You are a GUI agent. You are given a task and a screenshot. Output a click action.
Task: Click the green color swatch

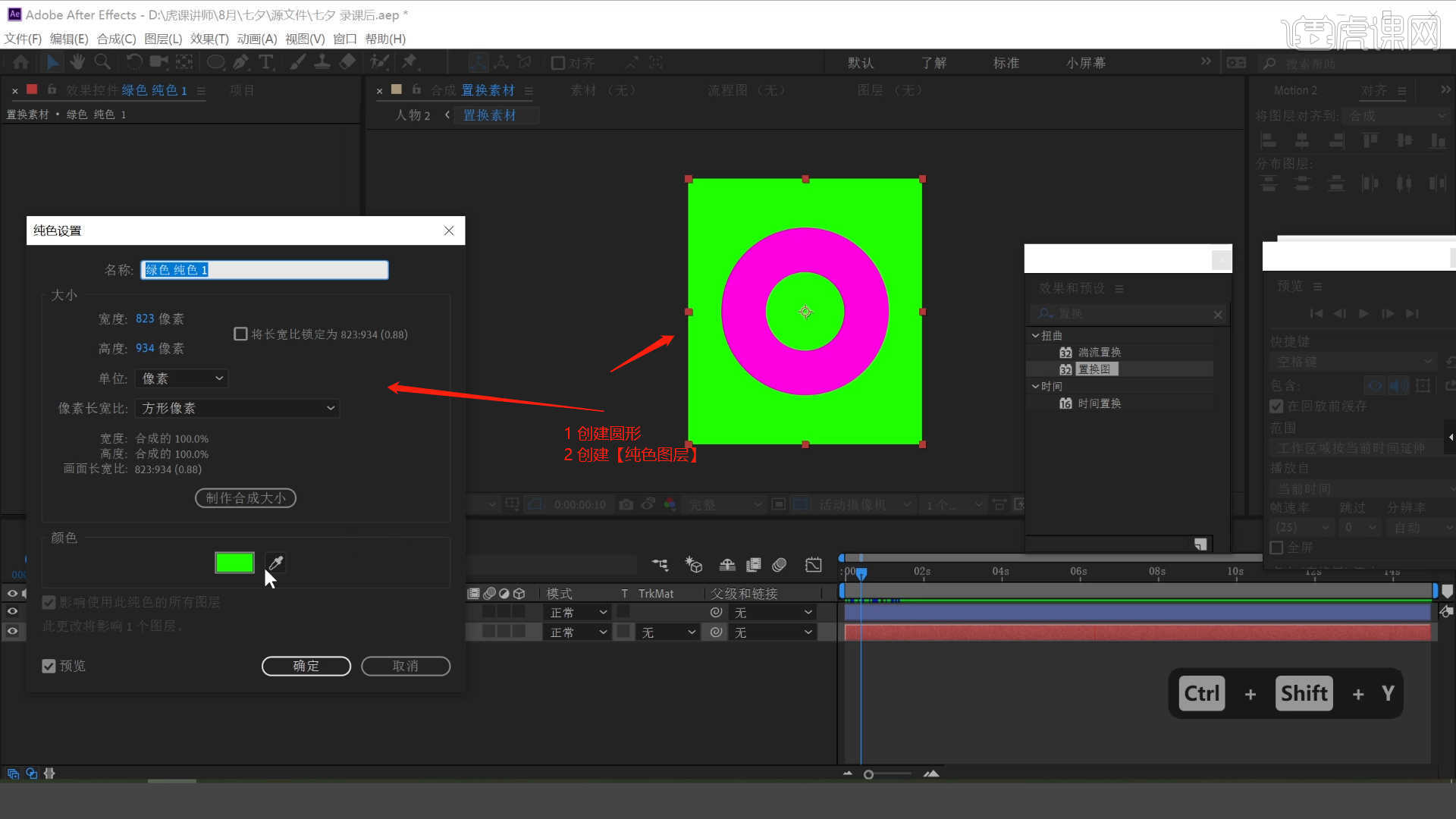click(x=234, y=563)
